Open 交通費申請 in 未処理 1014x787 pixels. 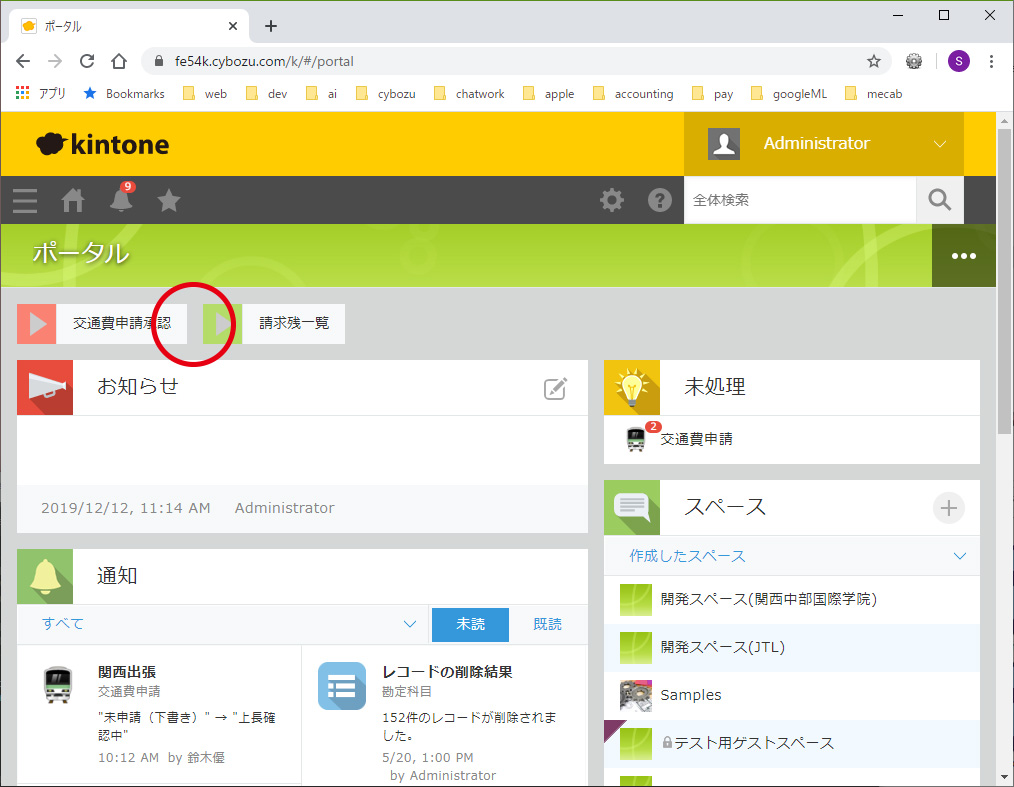(696, 439)
